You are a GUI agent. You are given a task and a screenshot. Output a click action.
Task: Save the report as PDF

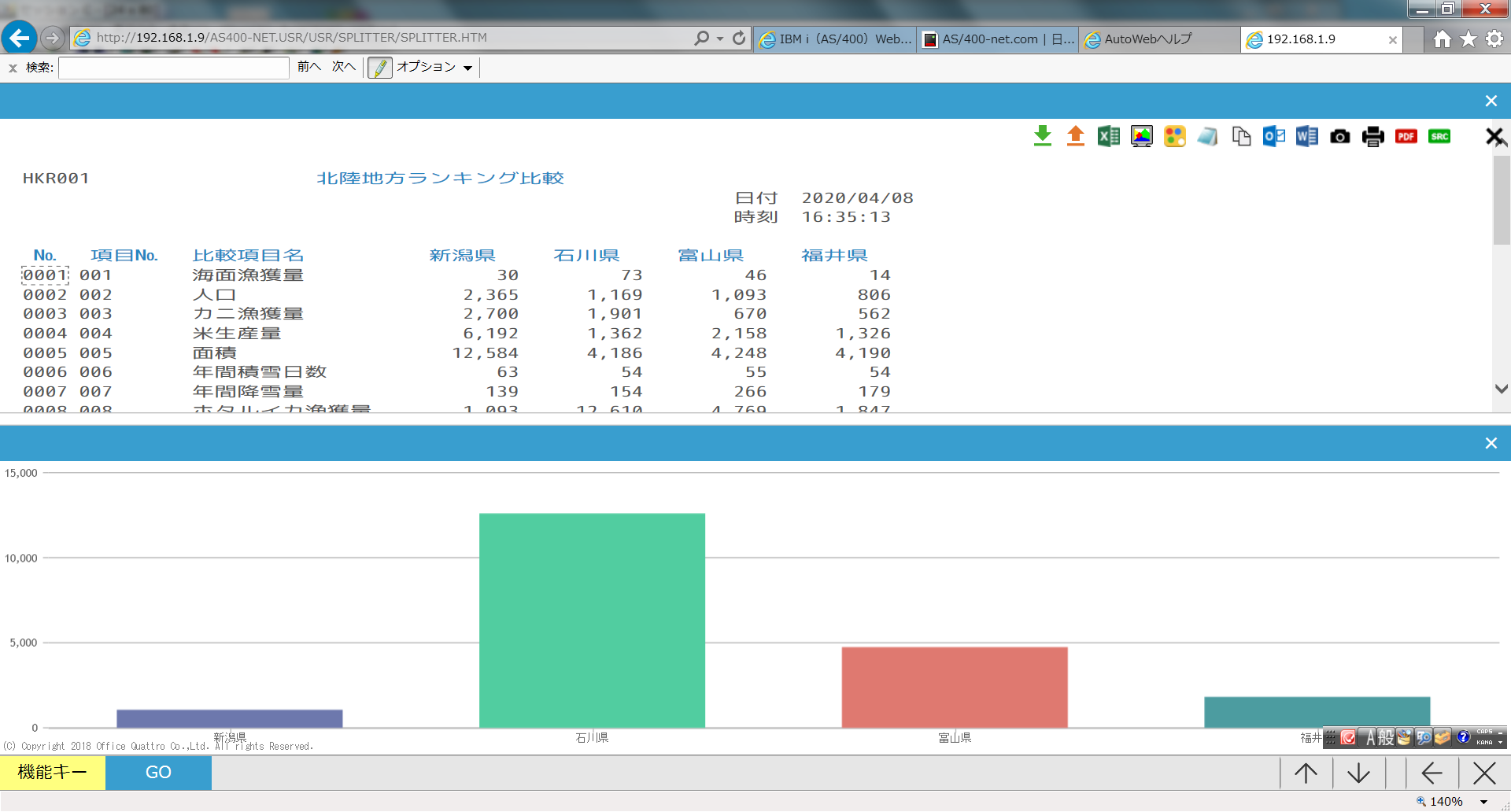point(1406,136)
